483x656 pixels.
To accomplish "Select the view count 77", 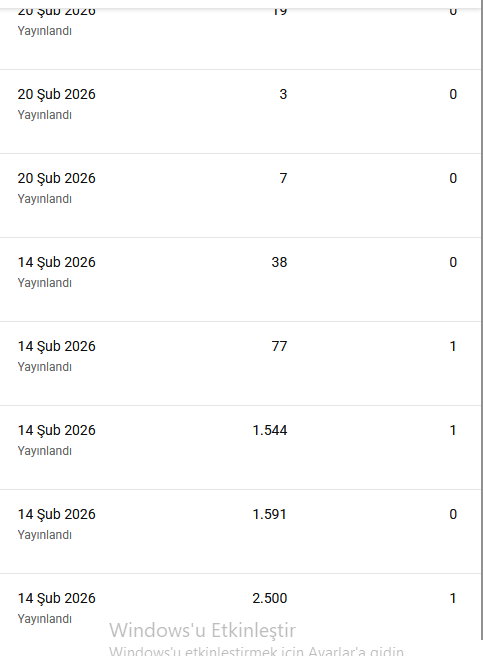I will [x=279, y=346].
